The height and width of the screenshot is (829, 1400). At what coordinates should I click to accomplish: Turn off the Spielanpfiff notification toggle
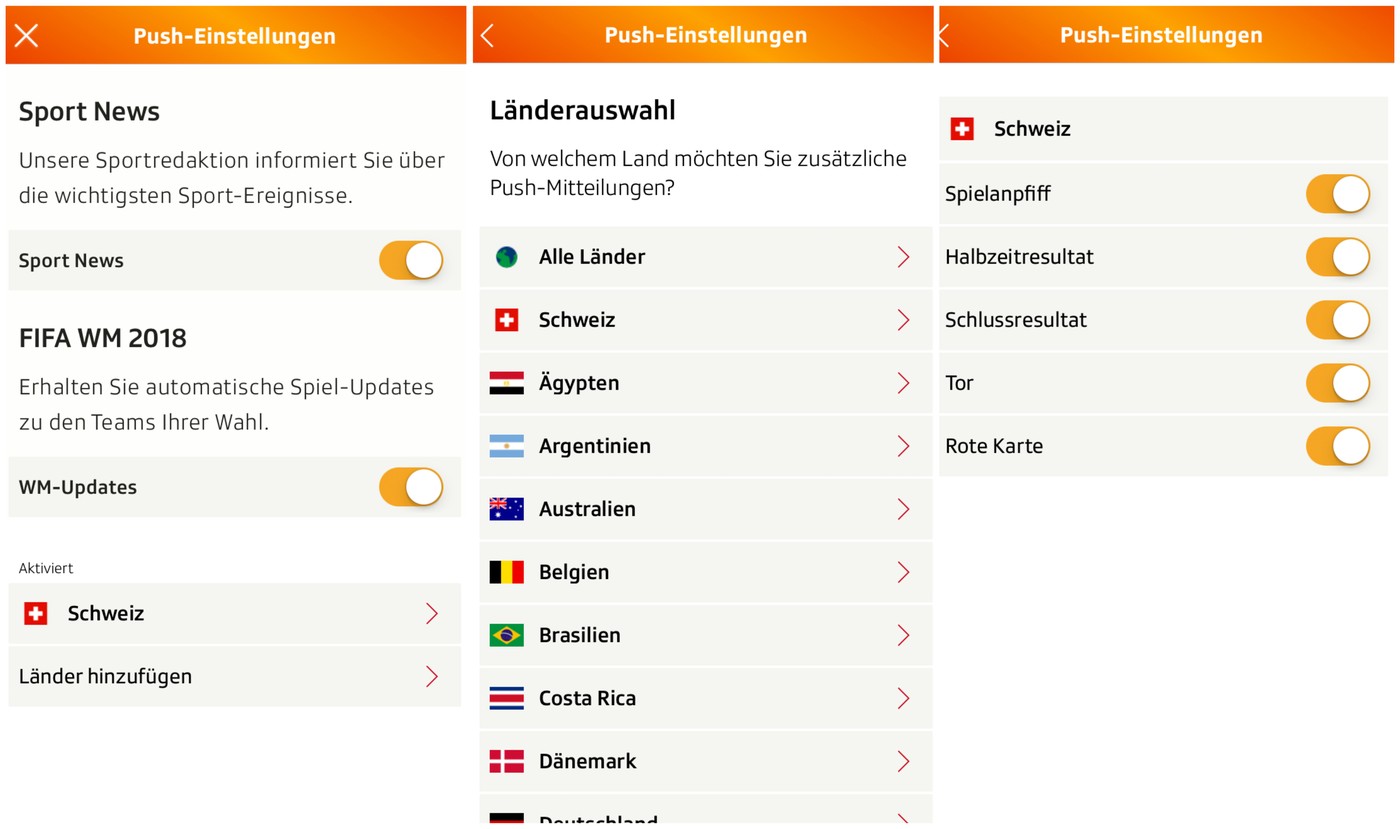(1338, 193)
